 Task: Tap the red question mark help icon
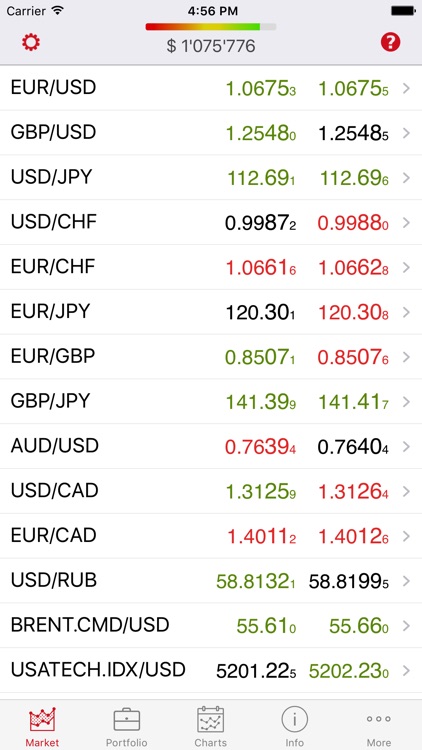tap(390, 43)
